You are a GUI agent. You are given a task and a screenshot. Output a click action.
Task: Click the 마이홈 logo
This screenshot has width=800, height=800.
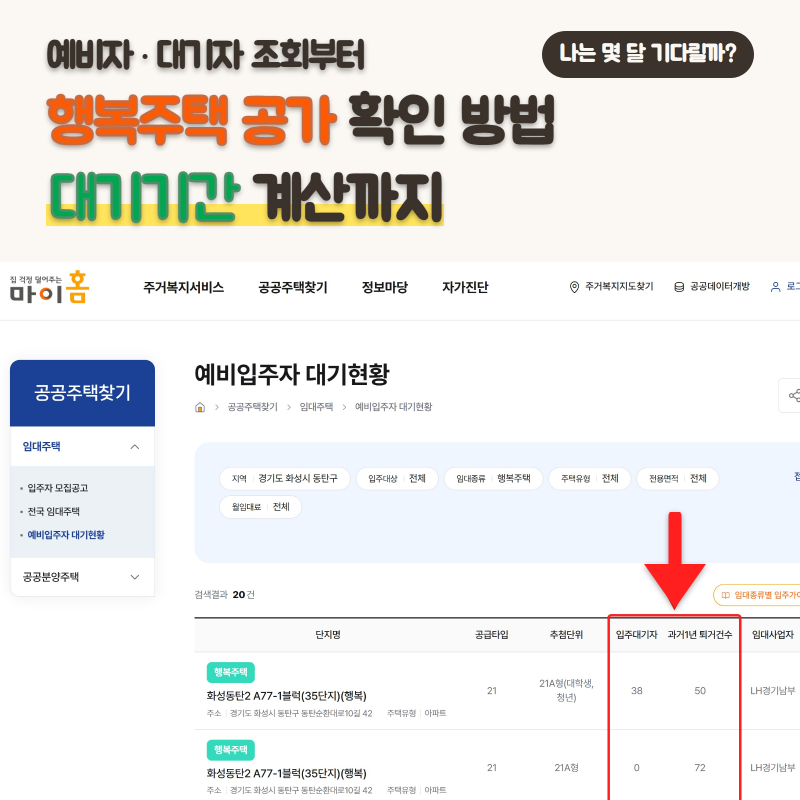pos(49,287)
